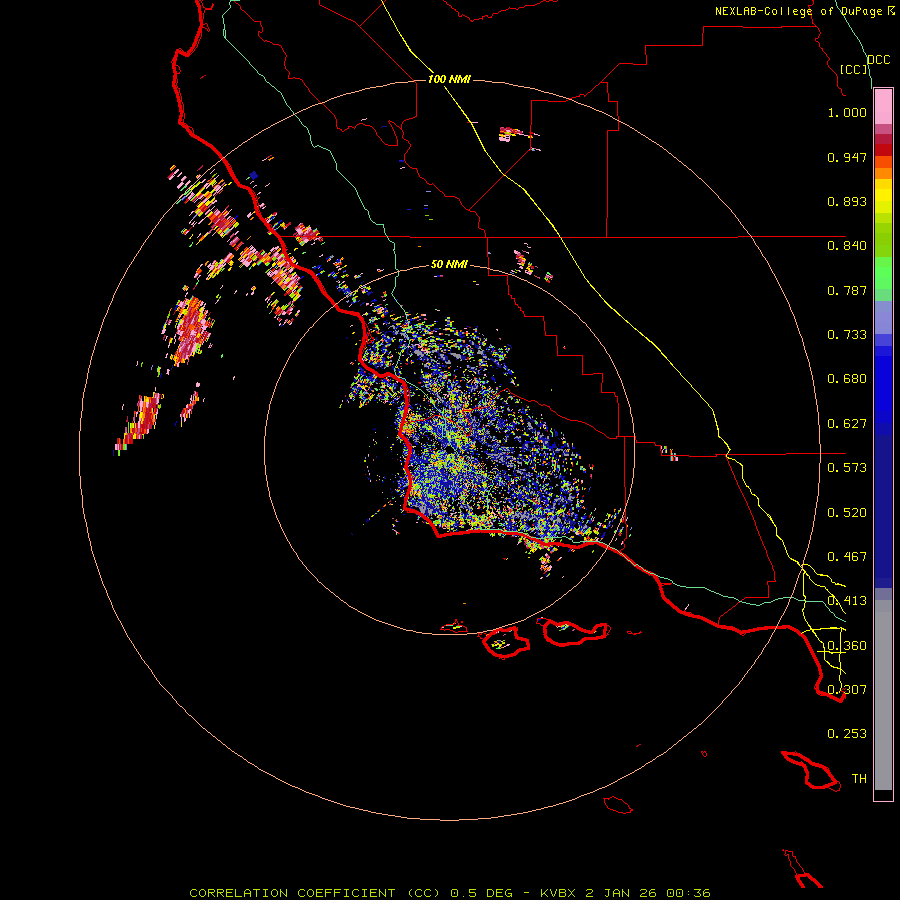Select the 0.680 scale value
Viewport: 900px width, 900px height.
click(x=847, y=379)
